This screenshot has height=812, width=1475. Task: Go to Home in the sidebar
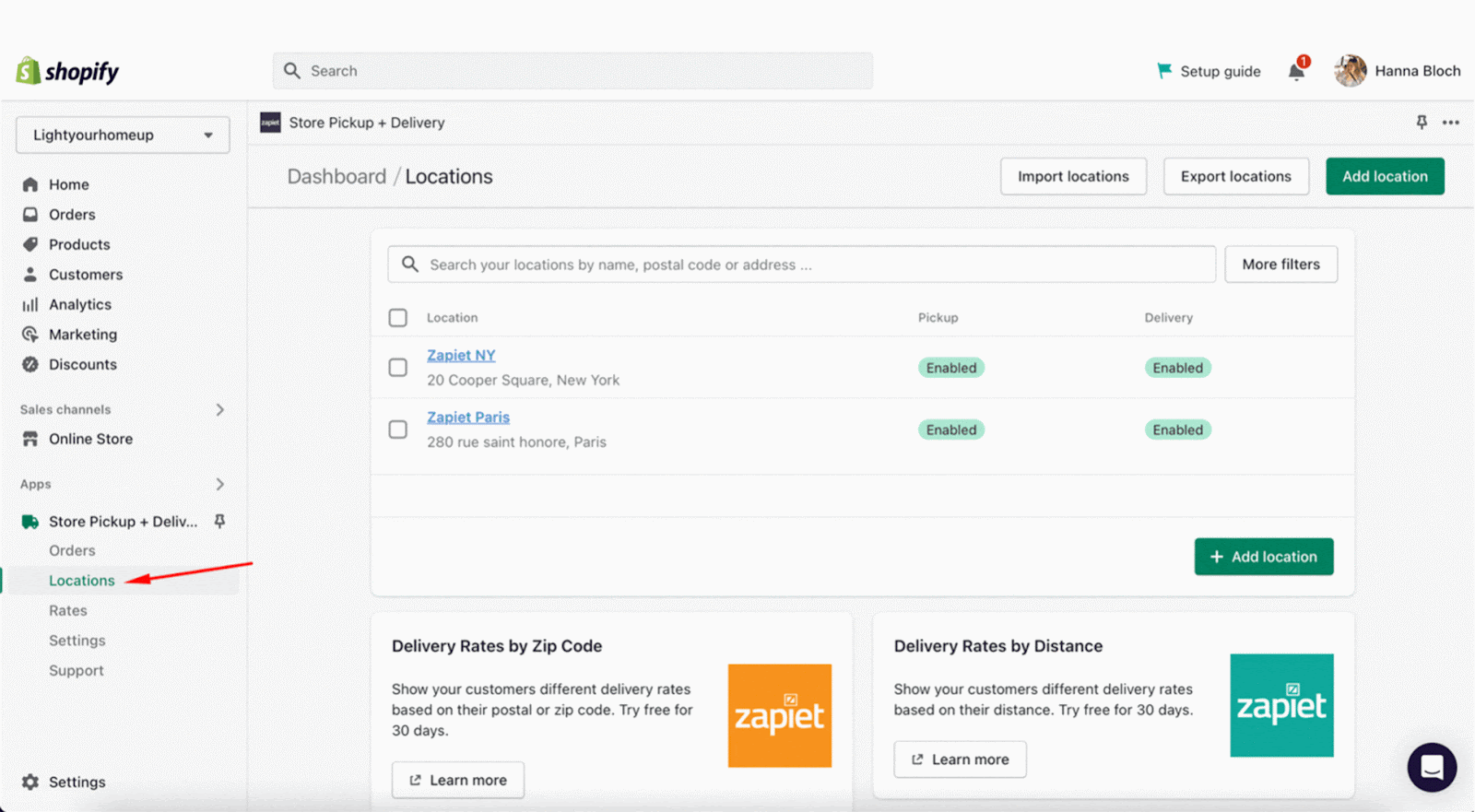tap(69, 184)
